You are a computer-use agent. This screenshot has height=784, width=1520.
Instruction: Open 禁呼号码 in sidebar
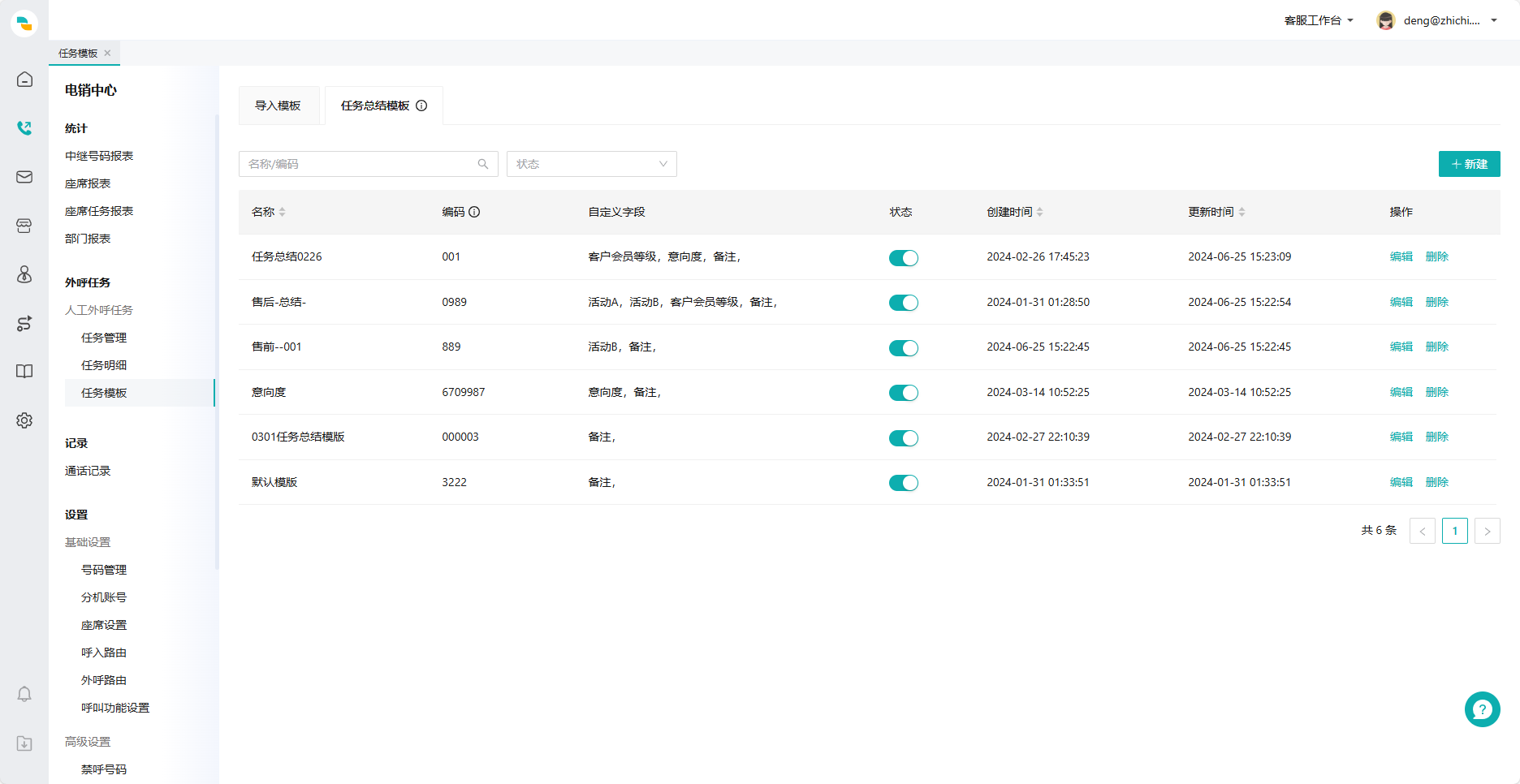[x=104, y=769]
